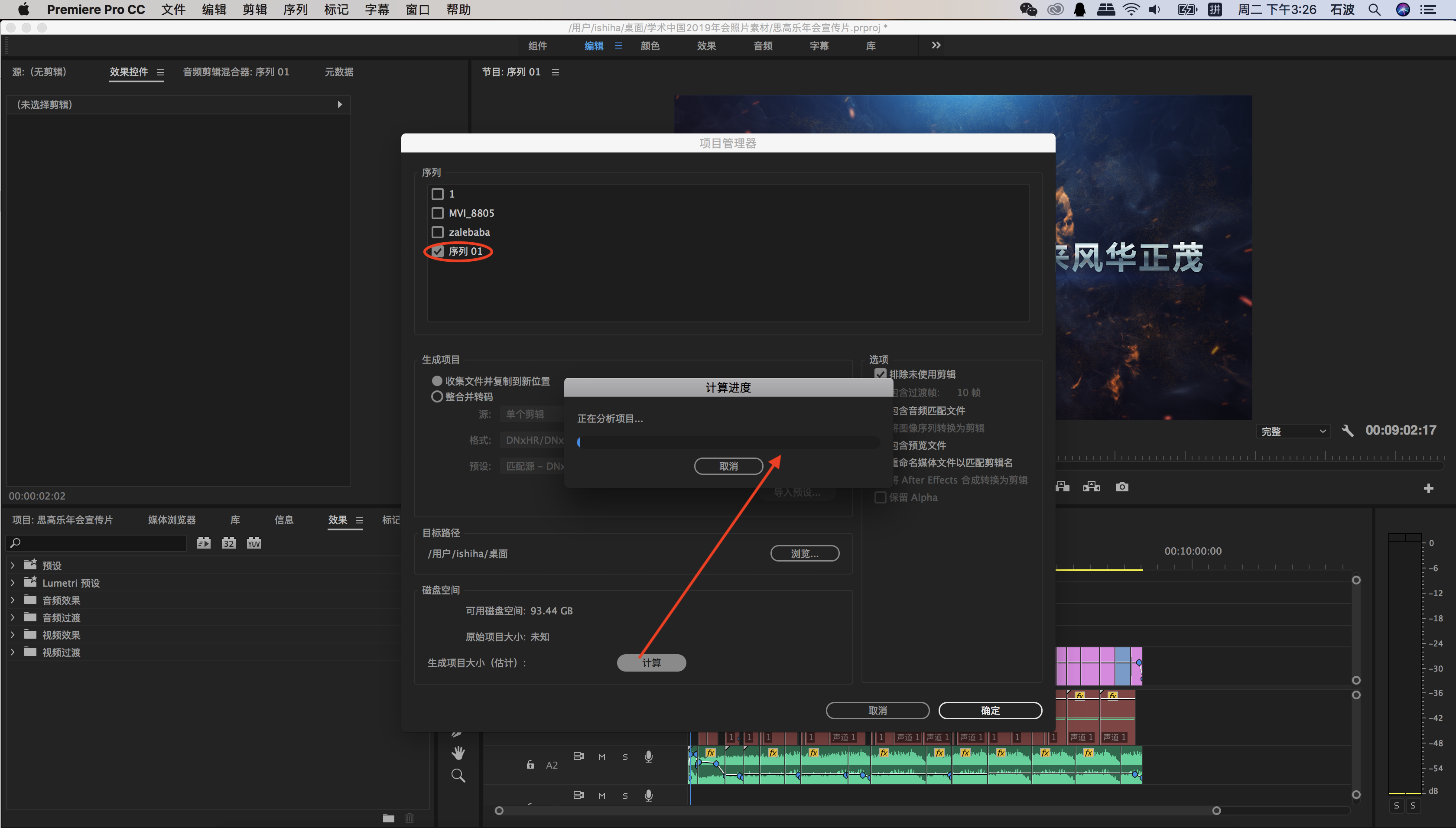
Task: Expand the 视频效果 folder
Action: coord(13,635)
